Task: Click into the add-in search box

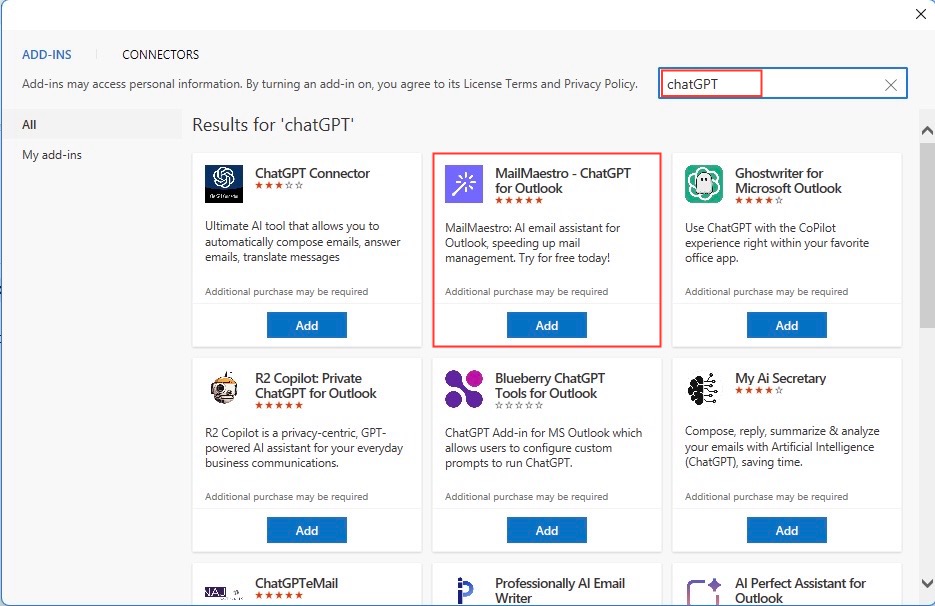Action: [782, 84]
